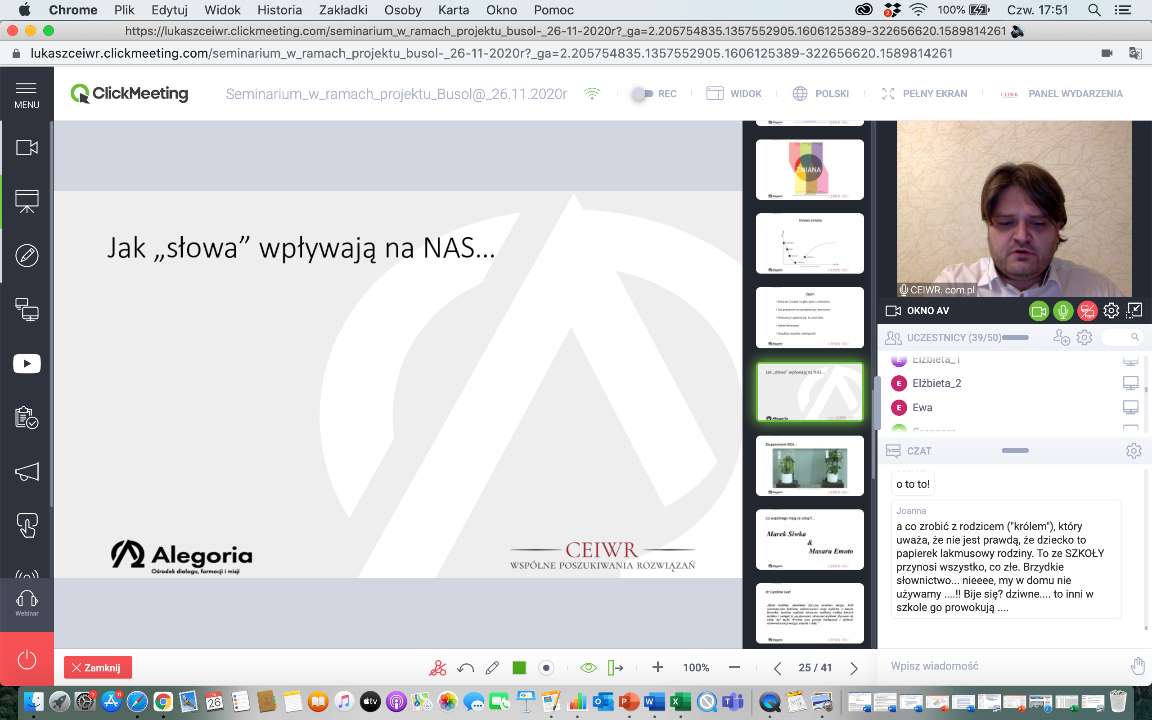
Task: Open the YouTube panel in left sidebar
Action: coord(27,364)
